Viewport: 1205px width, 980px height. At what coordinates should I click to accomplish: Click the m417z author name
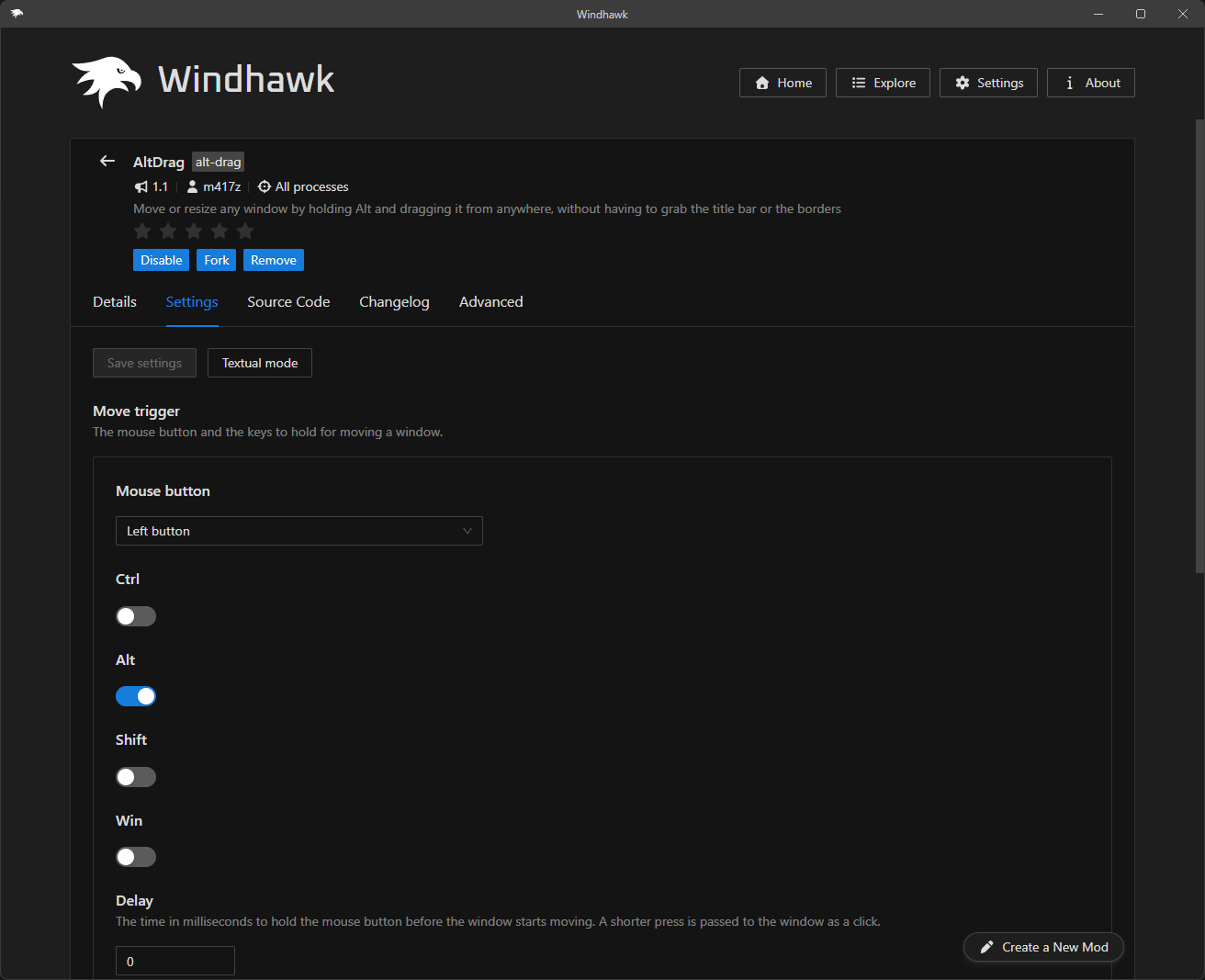222,186
